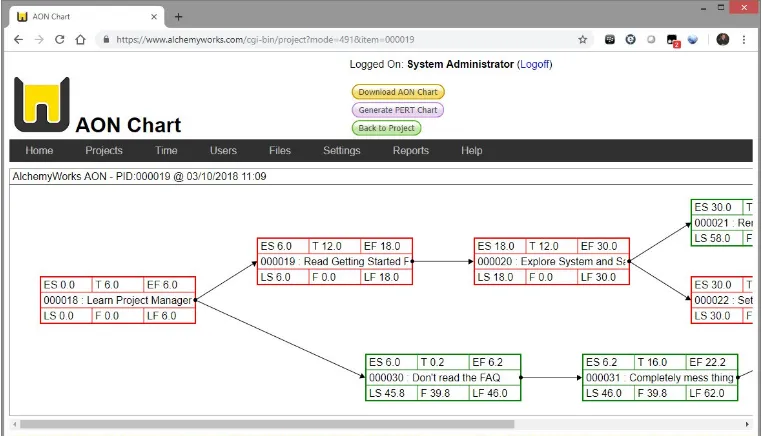Click Back to Project button
The image size is (762, 436).
(386, 128)
